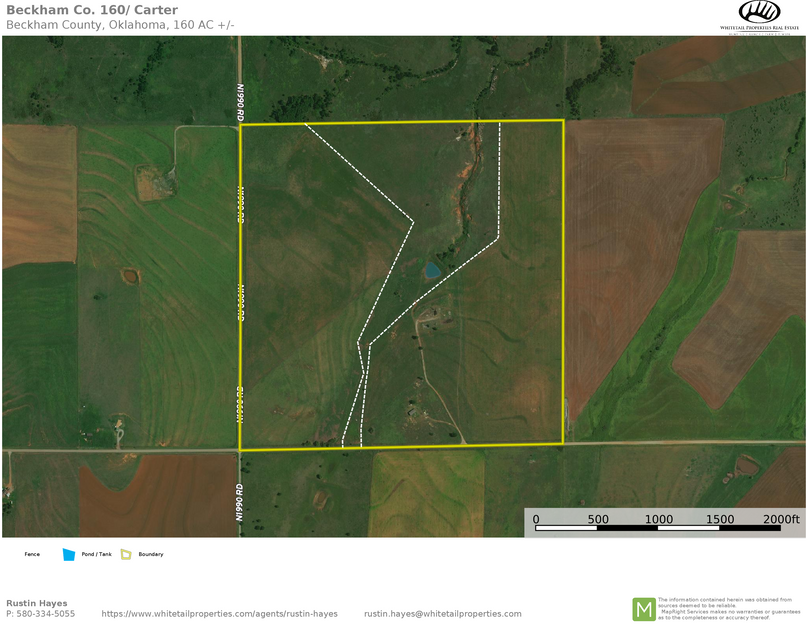Click the MapRight disclaimer text

[729, 609]
